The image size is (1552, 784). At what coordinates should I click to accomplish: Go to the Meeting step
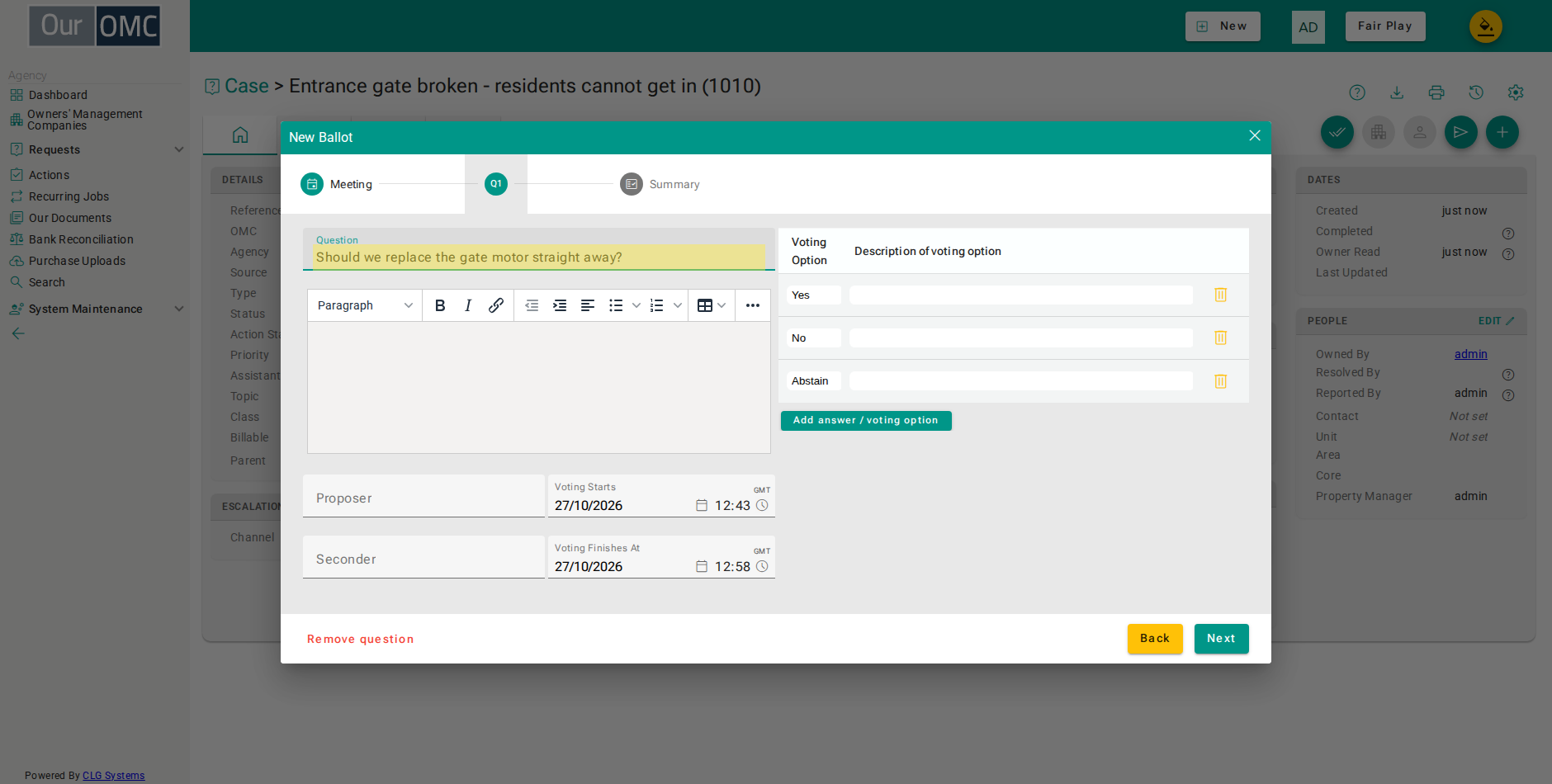337,184
